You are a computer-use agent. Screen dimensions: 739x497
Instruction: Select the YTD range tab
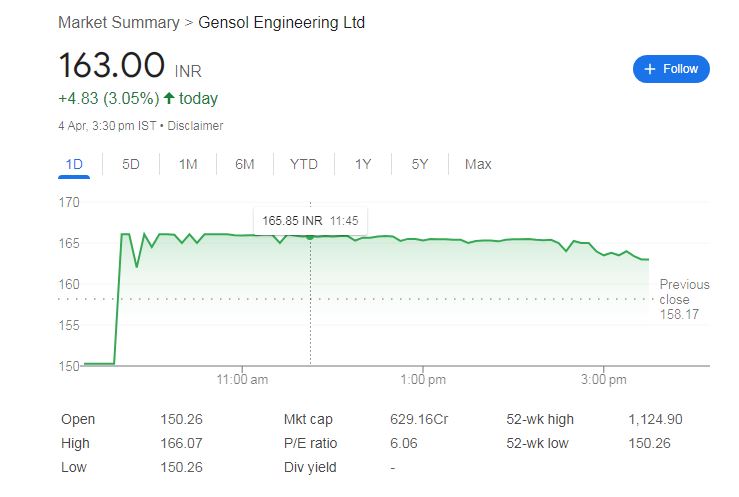[304, 164]
